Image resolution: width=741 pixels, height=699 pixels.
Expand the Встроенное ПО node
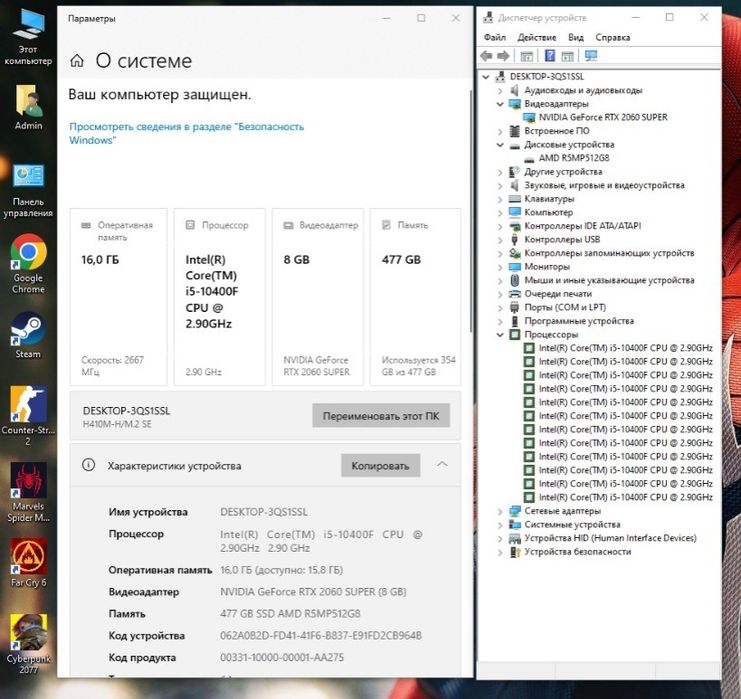click(x=500, y=131)
